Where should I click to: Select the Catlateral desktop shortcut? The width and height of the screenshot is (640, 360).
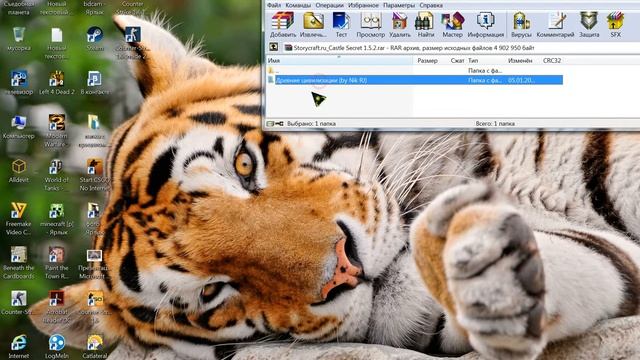pos(95,347)
